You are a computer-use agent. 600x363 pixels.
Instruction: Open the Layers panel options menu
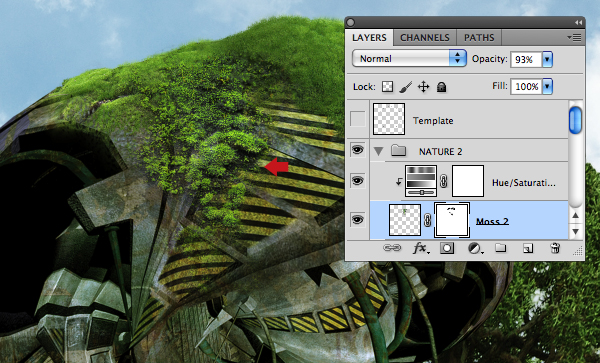click(574, 37)
